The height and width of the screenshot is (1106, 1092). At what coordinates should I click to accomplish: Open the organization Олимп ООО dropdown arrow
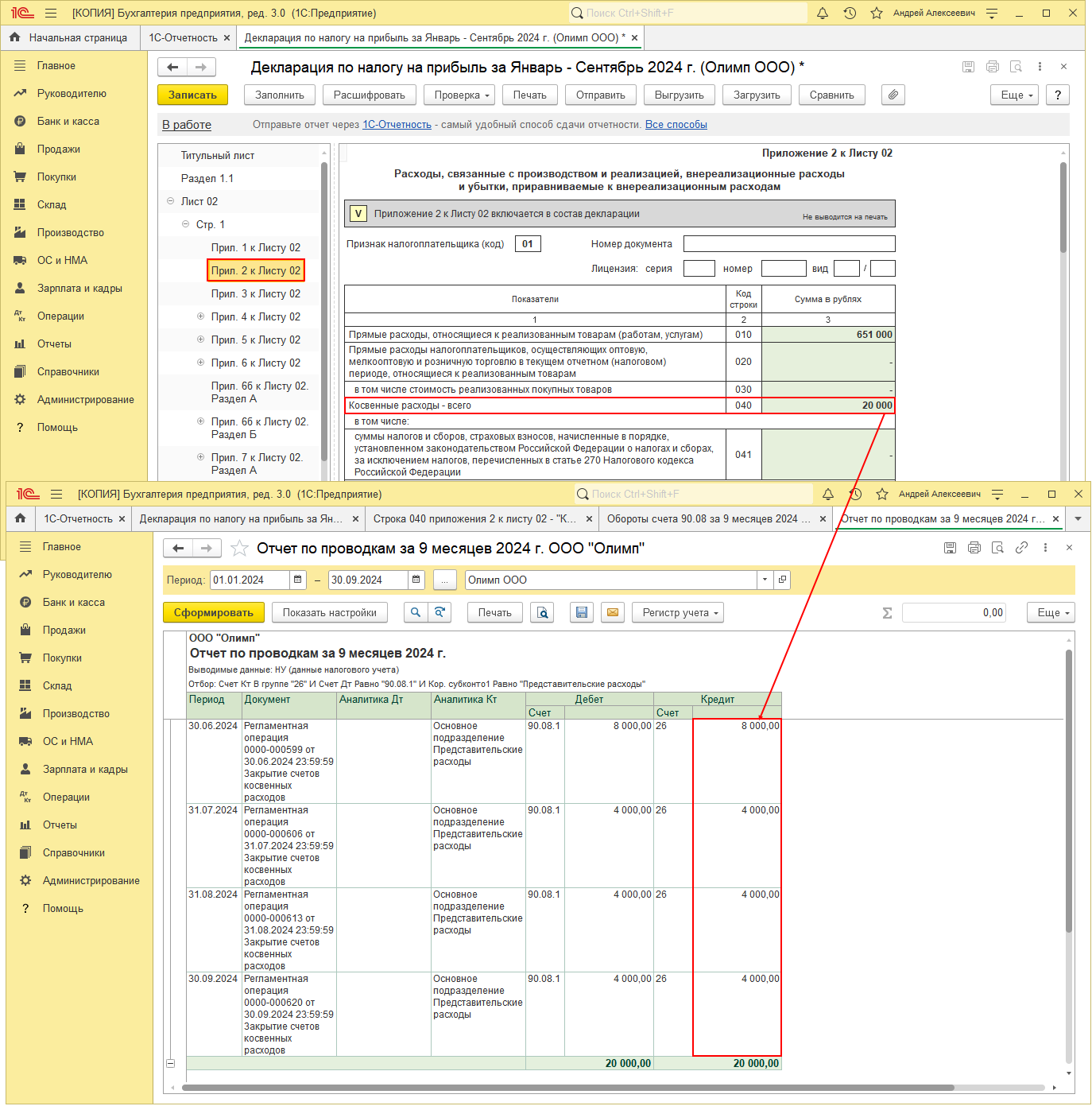(765, 580)
